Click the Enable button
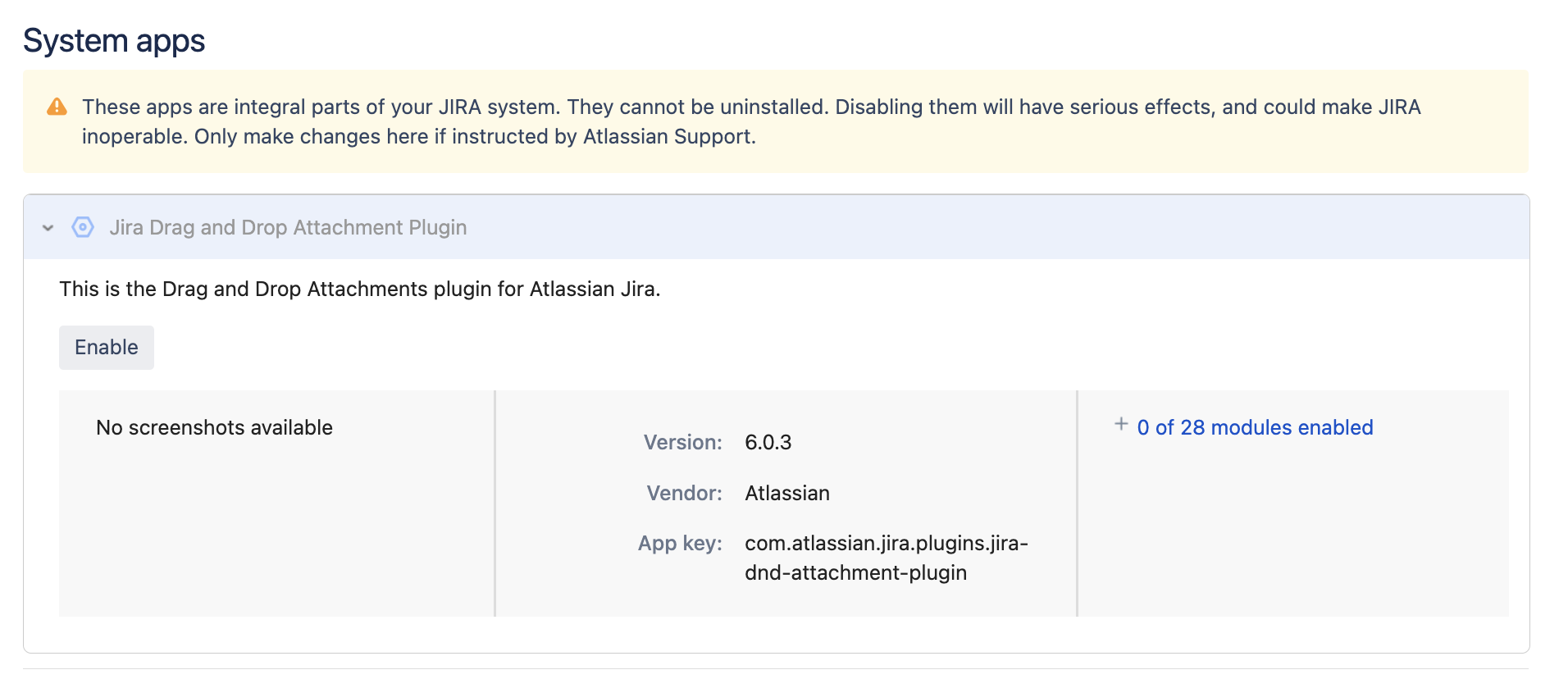Image resolution: width=1568 pixels, height=679 pixels. click(x=107, y=348)
